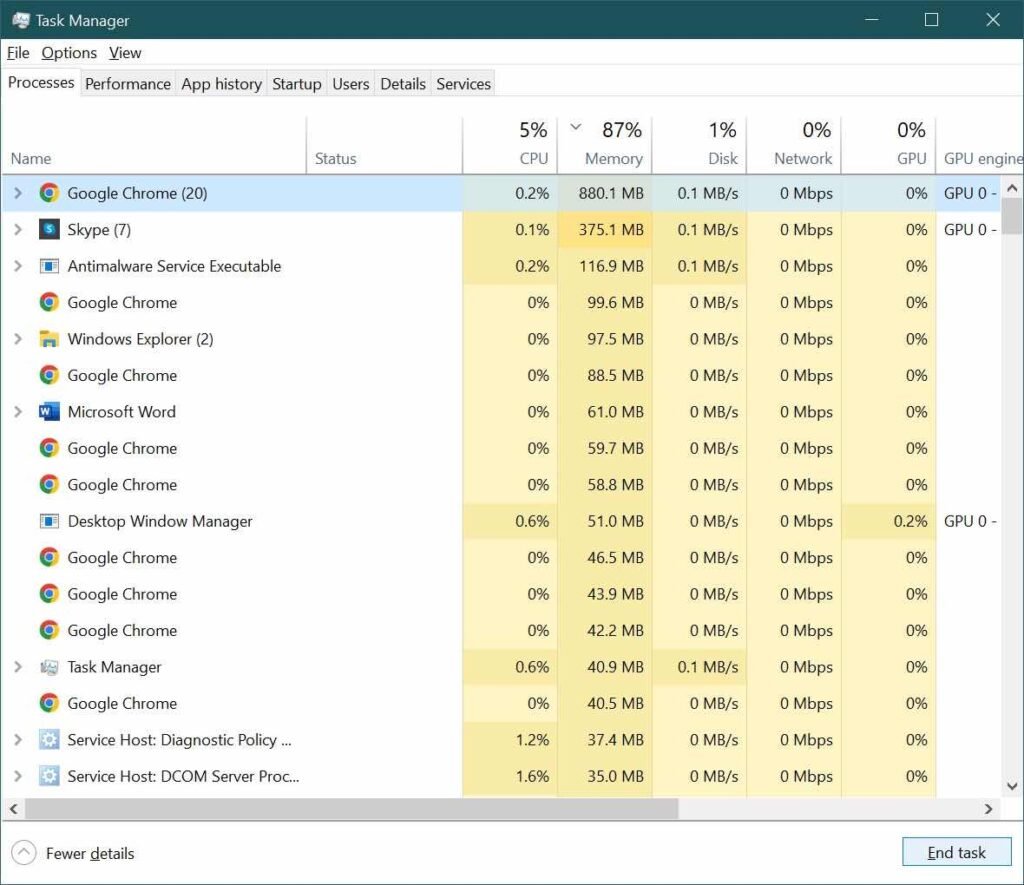Viewport: 1024px width, 885px height.
Task: Click the vertical scrollbar up arrow
Action: [x=1012, y=188]
